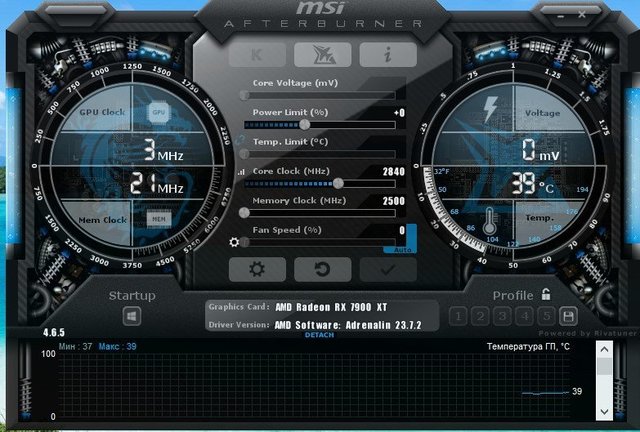Click the DETACH link below driver version
The width and height of the screenshot is (640, 432).
tap(320, 334)
